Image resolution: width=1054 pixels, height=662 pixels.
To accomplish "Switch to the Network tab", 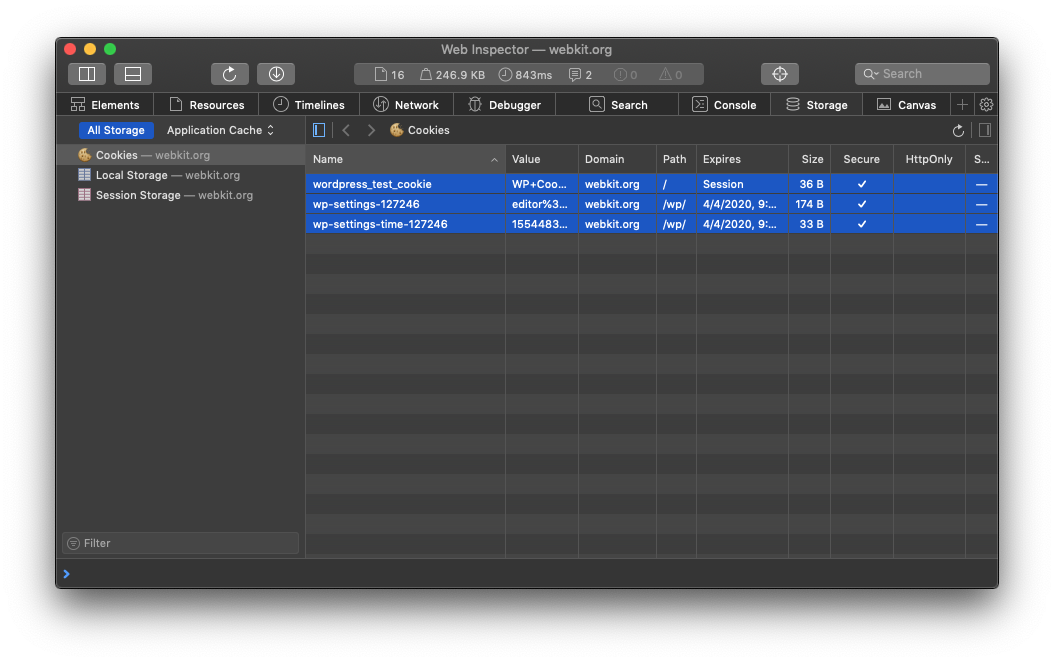I will click(x=406, y=105).
